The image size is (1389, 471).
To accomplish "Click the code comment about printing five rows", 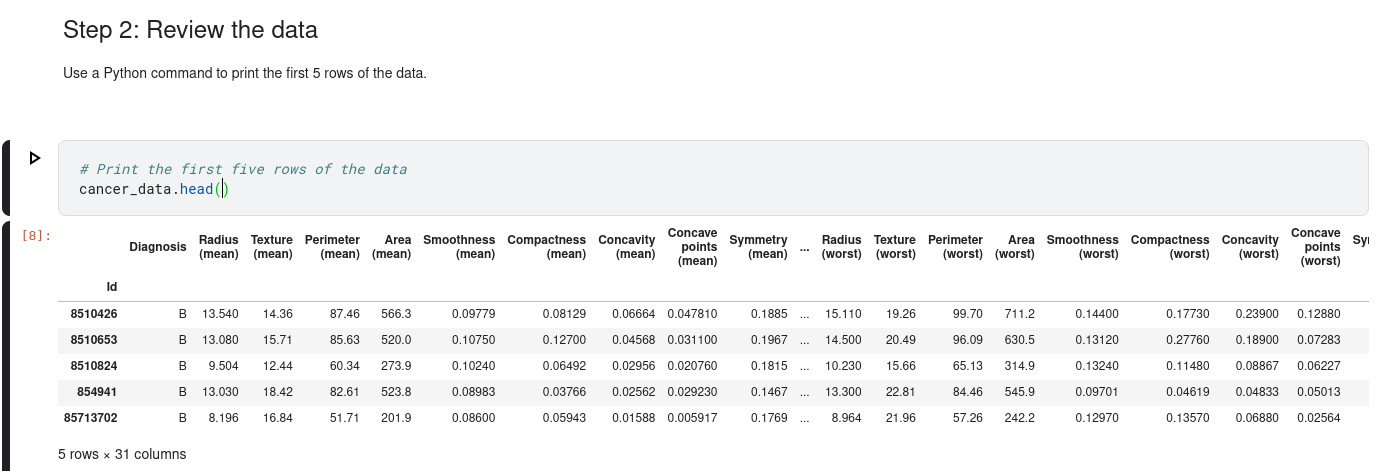I will (x=243, y=169).
